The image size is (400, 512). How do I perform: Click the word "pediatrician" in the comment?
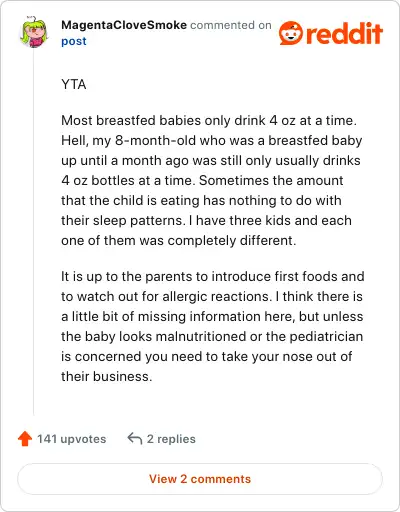(326, 336)
